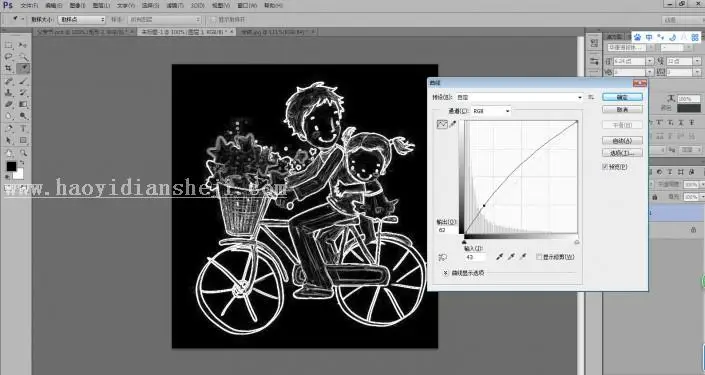The height and width of the screenshot is (375, 705).
Task: Select the Rectangular Marquee tool
Action: 9,45
